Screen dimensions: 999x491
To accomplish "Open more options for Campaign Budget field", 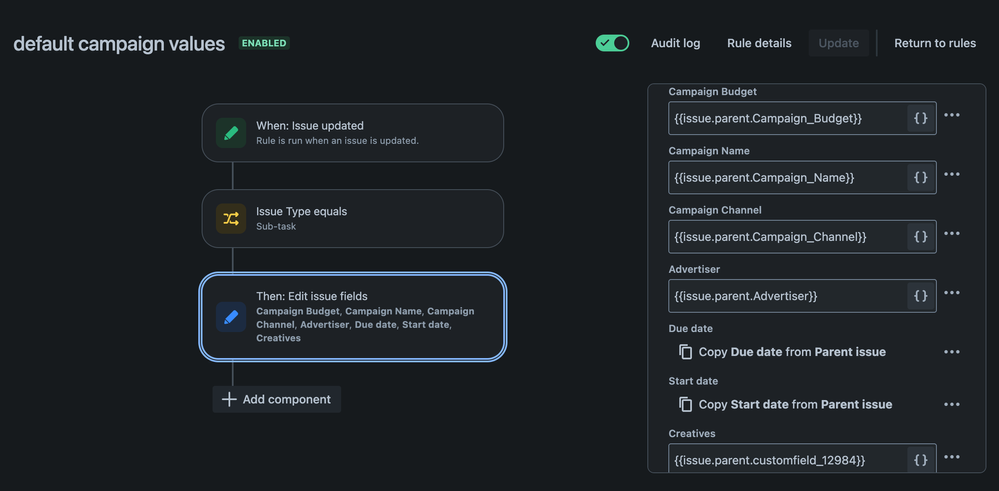I will [x=952, y=115].
